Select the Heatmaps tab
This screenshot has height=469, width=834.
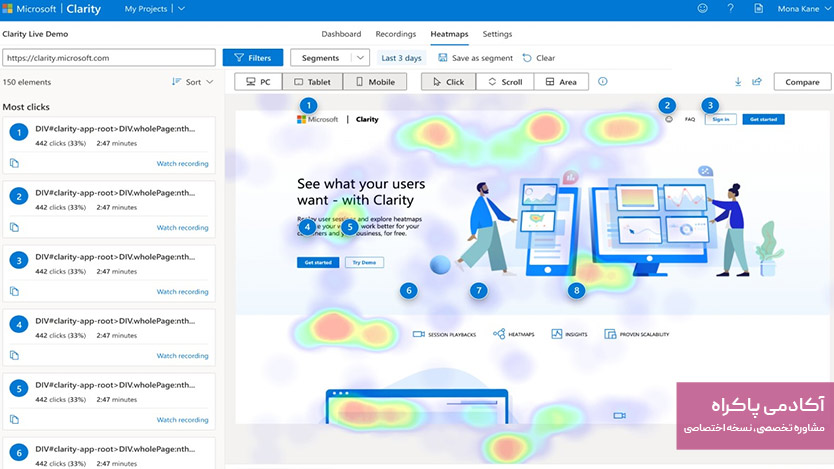click(449, 34)
